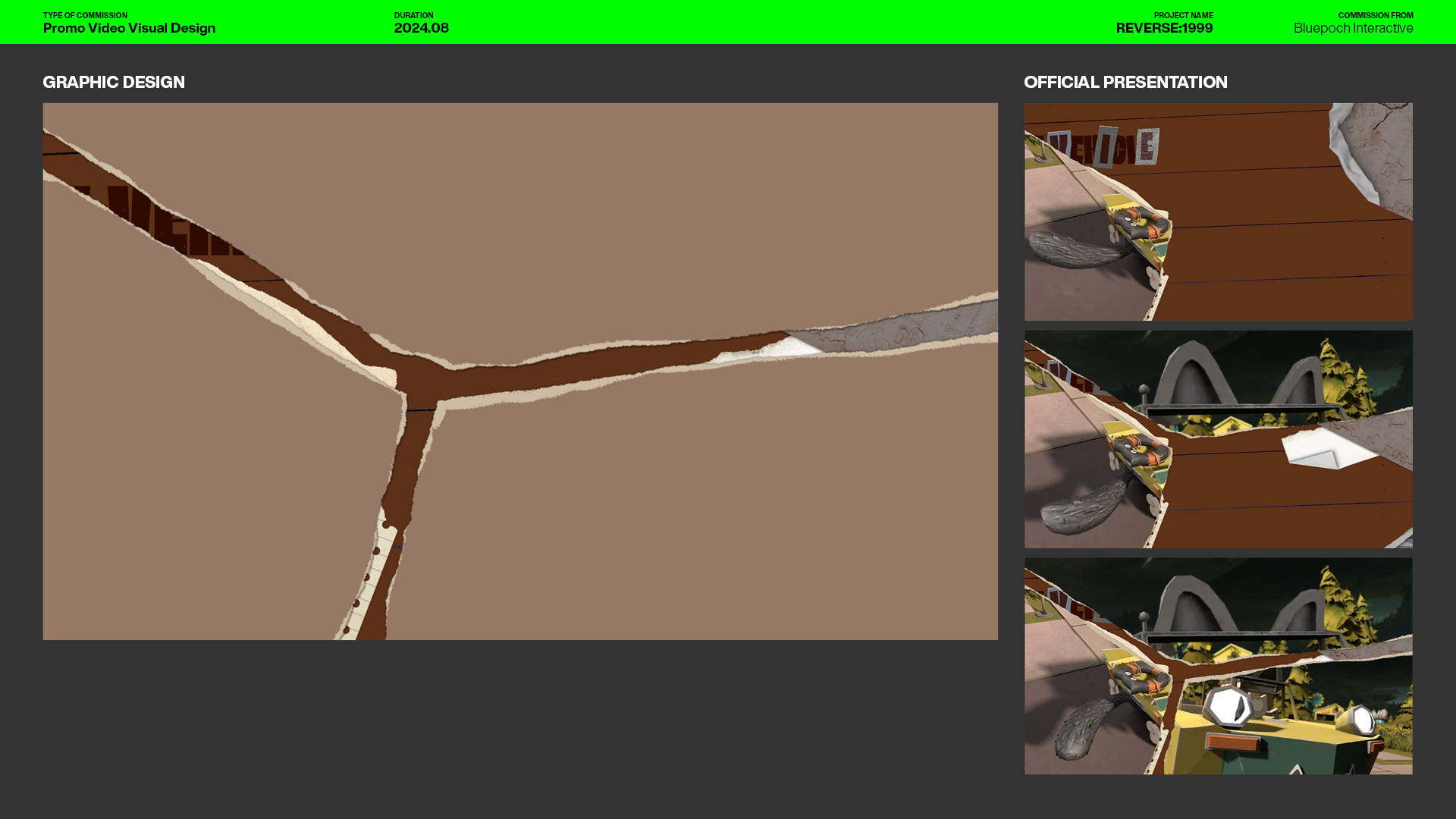Open the second official presentation thumbnail
The height and width of the screenshot is (819, 1456).
1218,439
